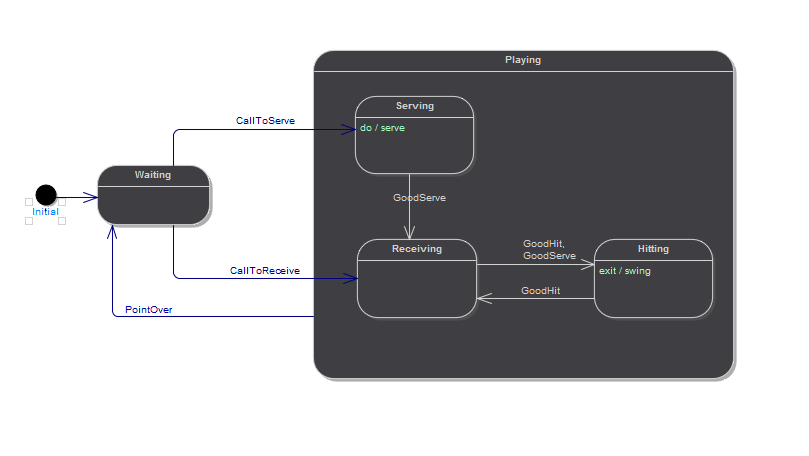Click the Playing composite state title
This screenshot has width=809, height=456.
(523, 60)
